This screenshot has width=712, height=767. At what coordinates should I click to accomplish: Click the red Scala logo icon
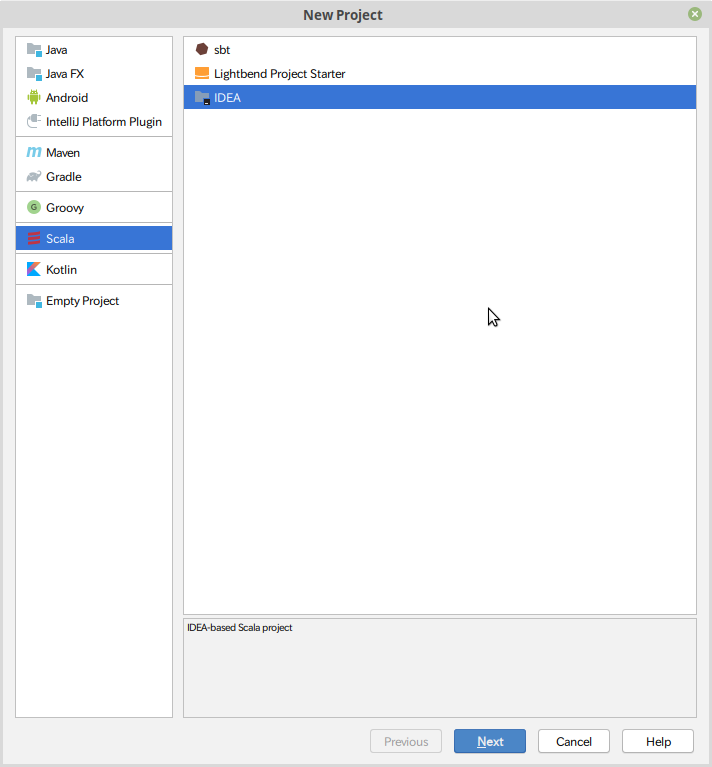[34, 238]
